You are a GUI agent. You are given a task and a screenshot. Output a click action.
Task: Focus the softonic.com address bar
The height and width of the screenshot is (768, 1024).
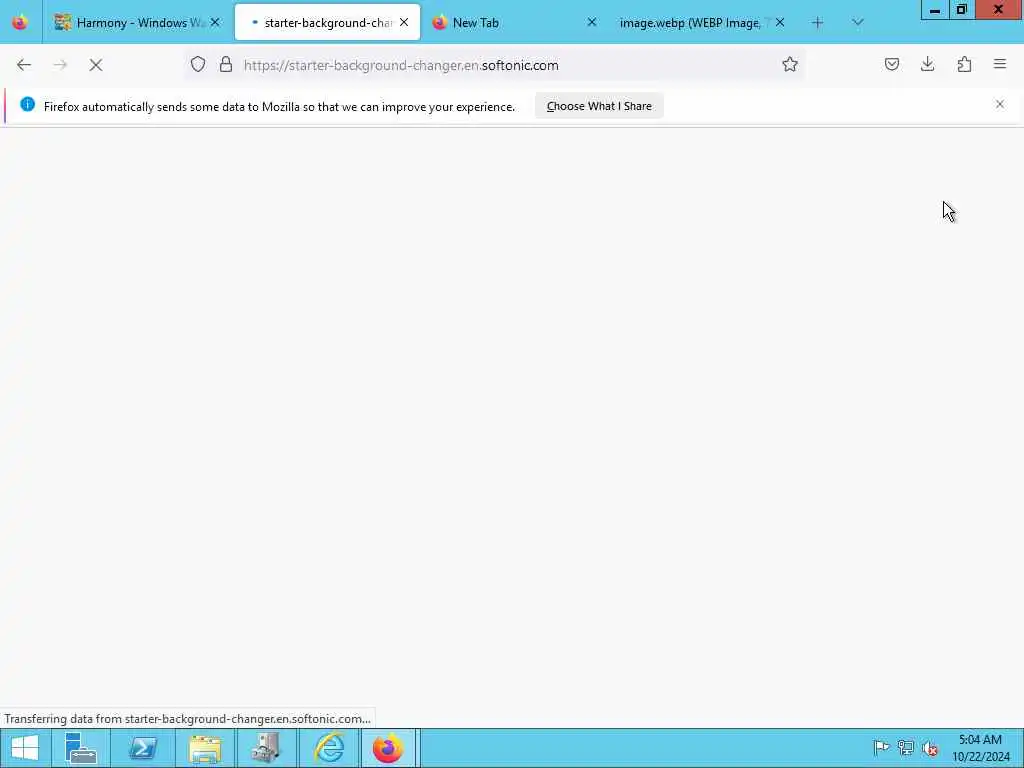pos(494,65)
